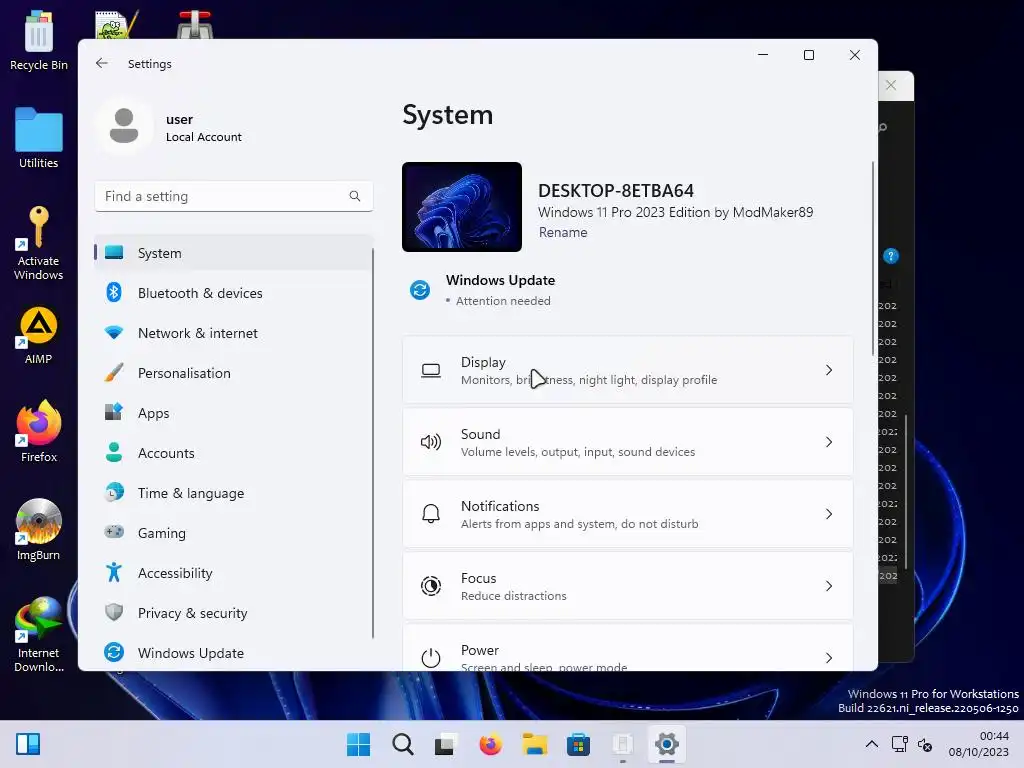Viewport: 1024px width, 768px height.
Task: Select the Activate Windows key shortcut
Action: tap(39, 243)
